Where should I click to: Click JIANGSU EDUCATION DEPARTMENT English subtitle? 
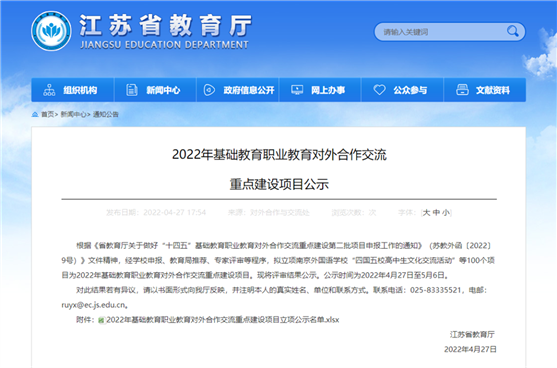[x=164, y=45]
